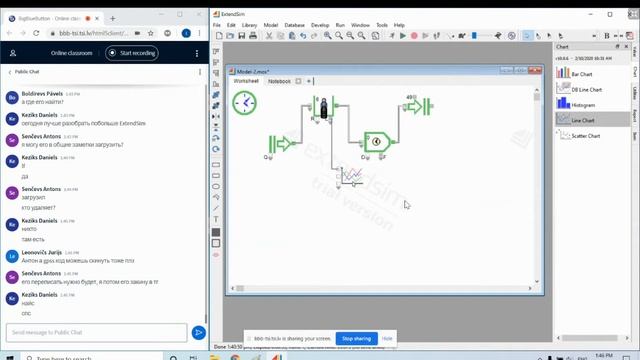The height and width of the screenshot is (360, 640).
Task: Add a new tab with the plus button
Action: pyautogui.click(x=309, y=81)
